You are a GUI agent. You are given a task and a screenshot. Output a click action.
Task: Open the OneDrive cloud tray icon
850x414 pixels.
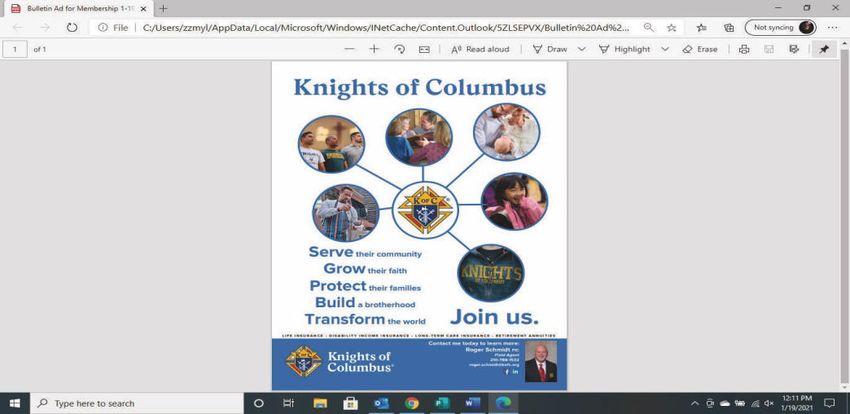[x=725, y=403]
